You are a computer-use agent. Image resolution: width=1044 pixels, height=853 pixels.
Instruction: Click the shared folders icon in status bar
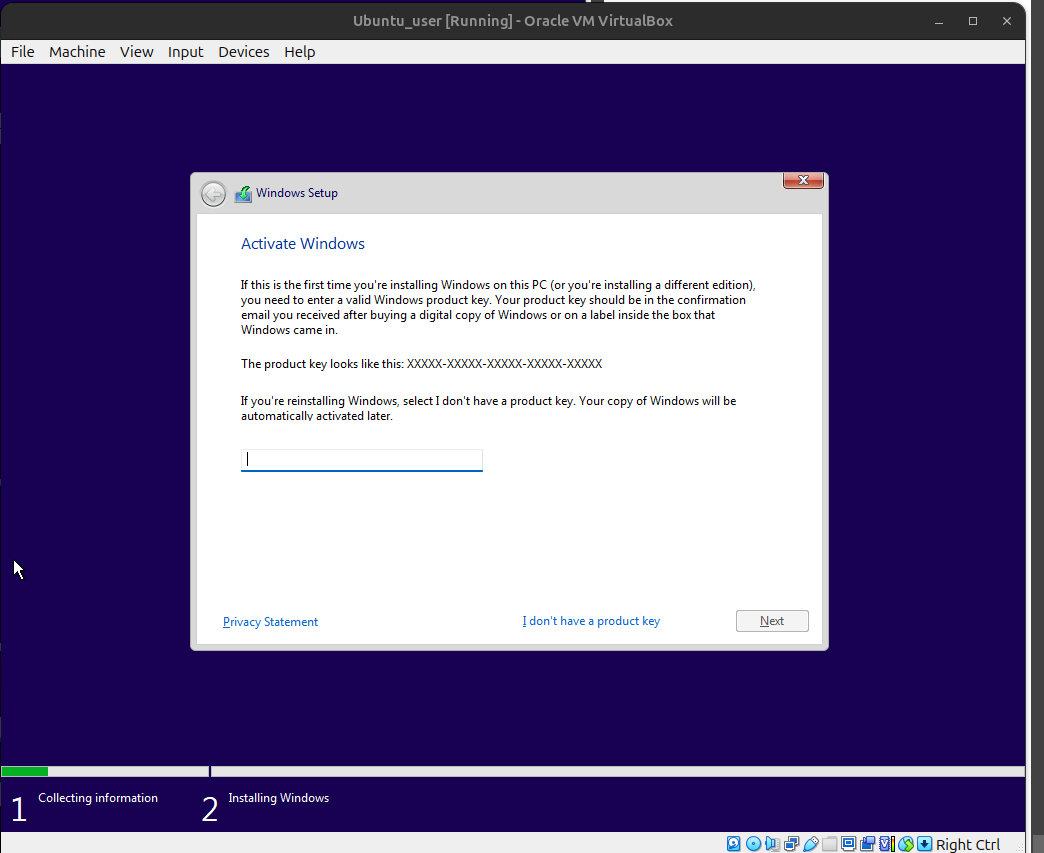[x=830, y=844]
